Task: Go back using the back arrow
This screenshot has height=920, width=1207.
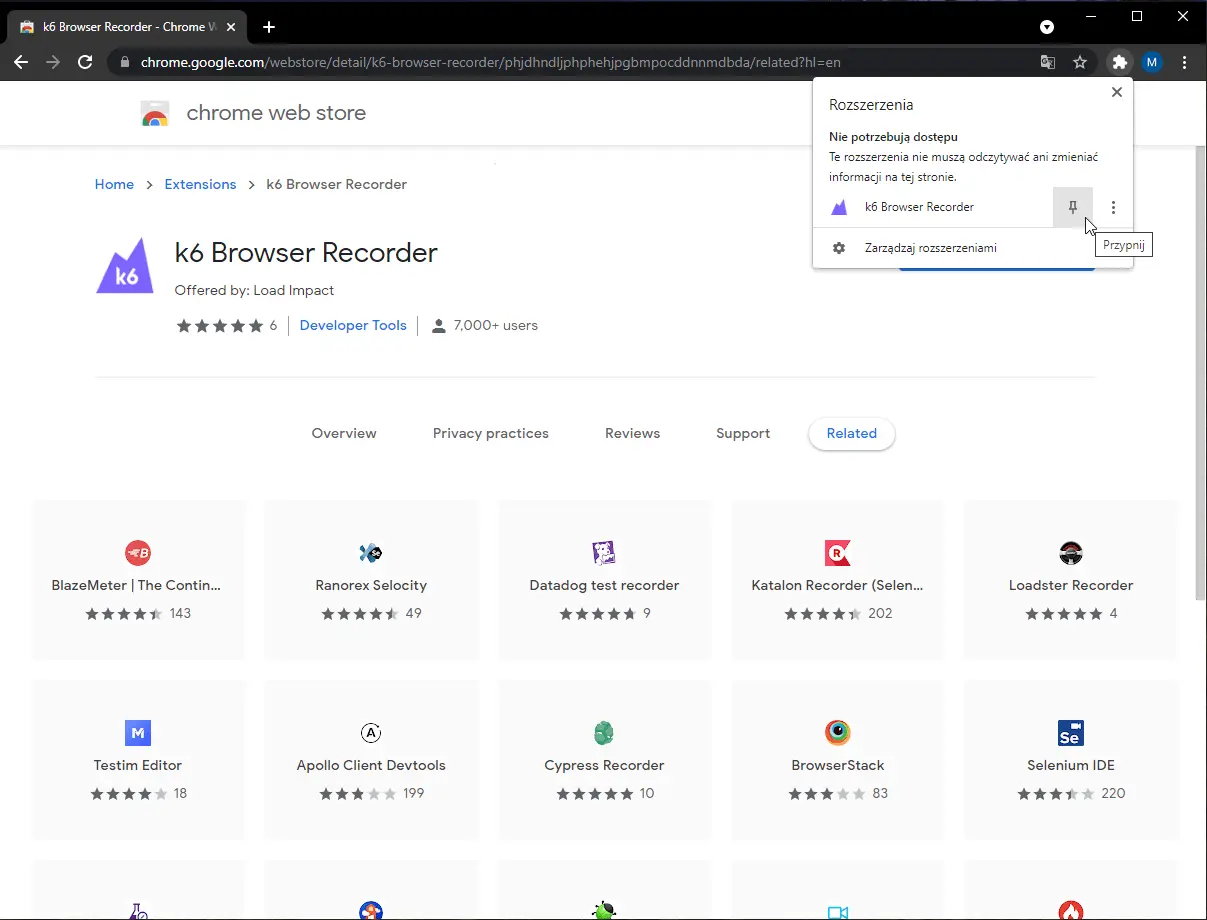Action: pos(20,62)
